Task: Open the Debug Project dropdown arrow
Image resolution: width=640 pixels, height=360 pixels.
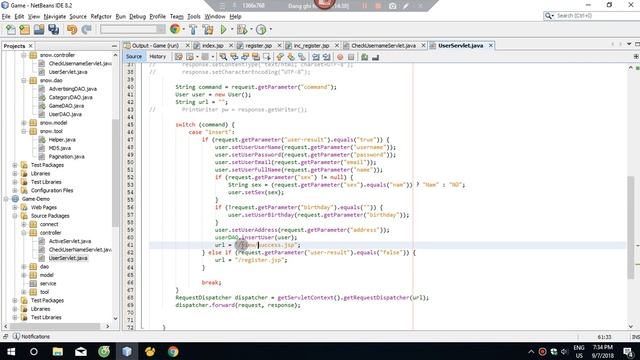Action: click(251, 29)
